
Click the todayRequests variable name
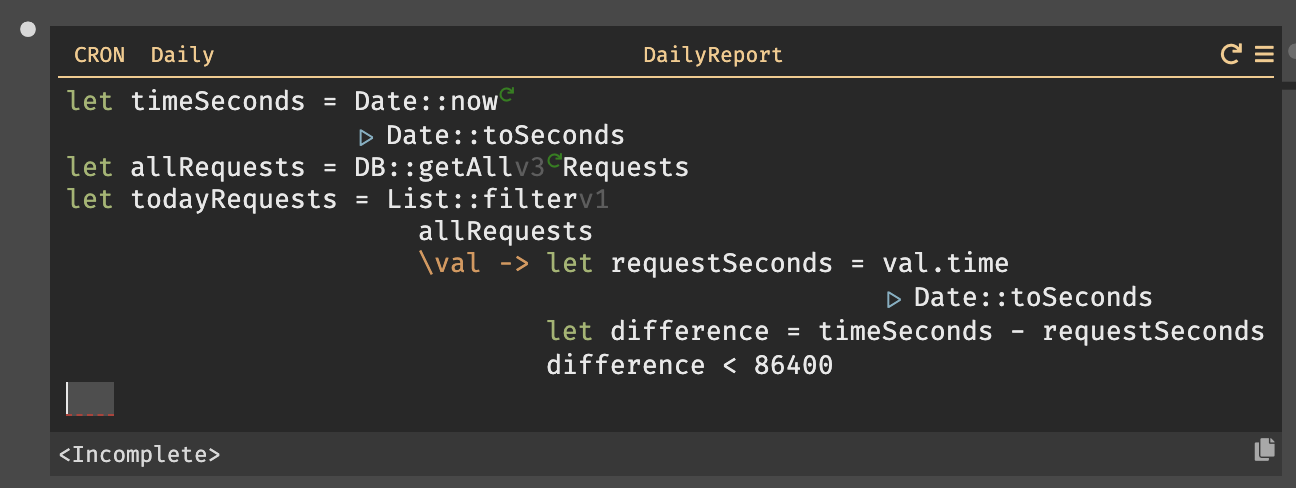pos(234,199)
